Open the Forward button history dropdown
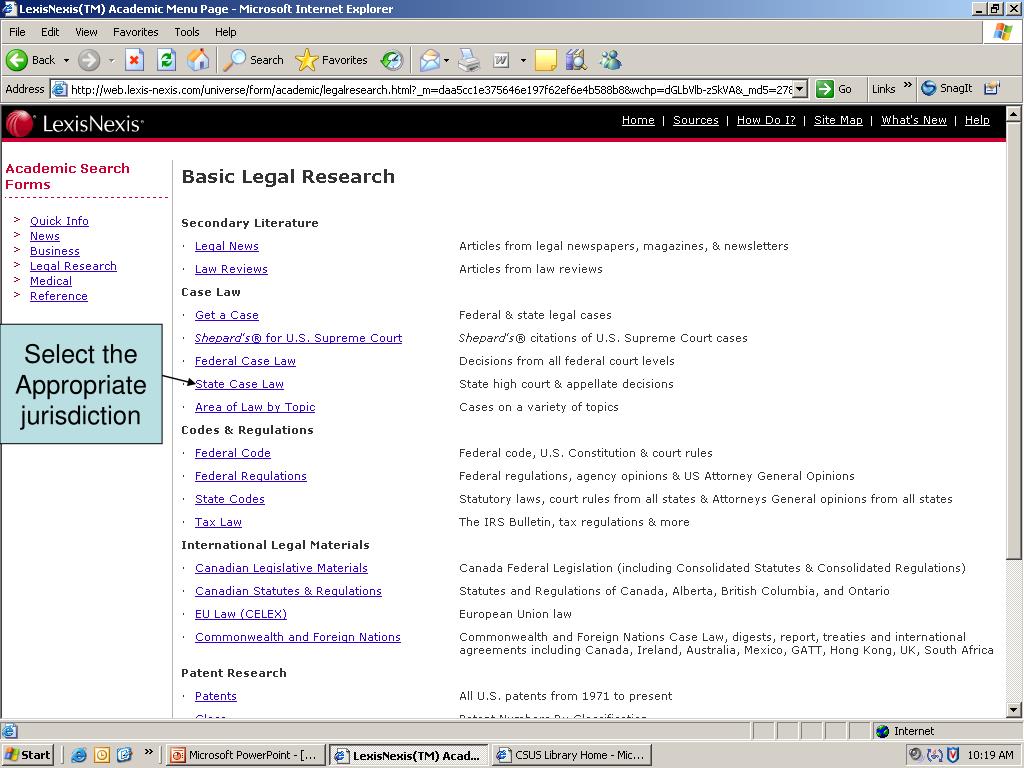The height and width of the screenshot is (768, 1024). point(111,60)
